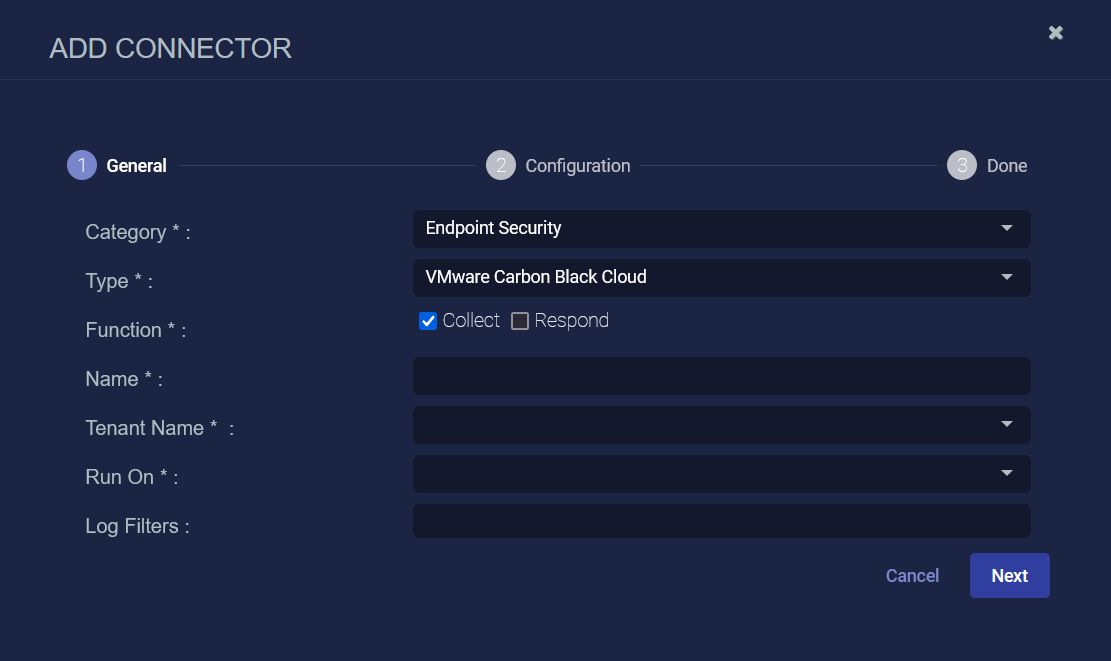Viewport: 1111px width, 661px height.
Task: Select the General step label
Action: point(136,166)
